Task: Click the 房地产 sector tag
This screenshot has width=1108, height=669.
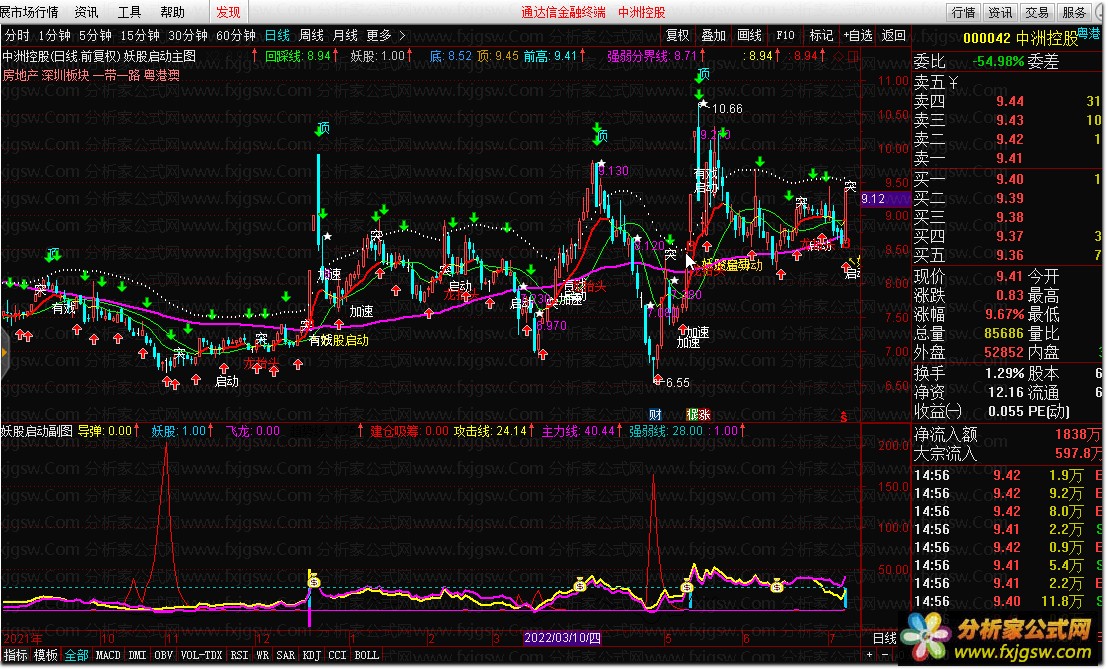Action: point(20,75)
